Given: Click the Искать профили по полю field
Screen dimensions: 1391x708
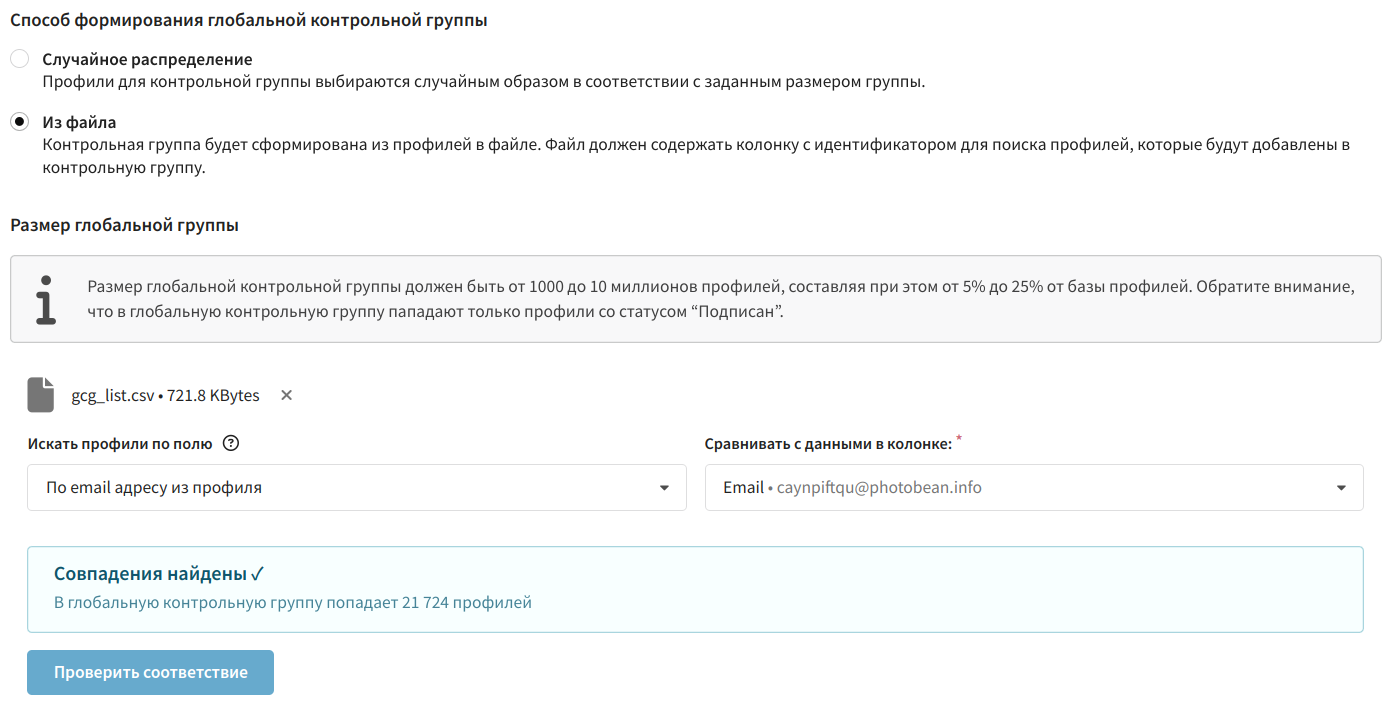Looking at the screenshot, I should tap(357, 488).
